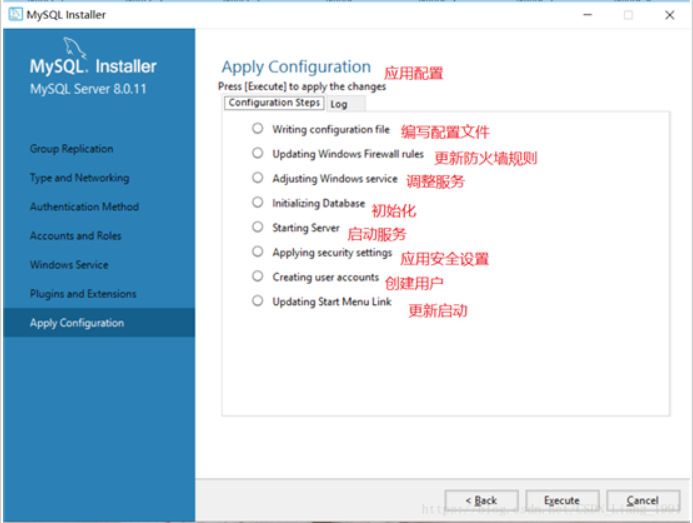Go to Group Replication in sidebar
This screenshot has height=523, width=693.
click(72, 149)
